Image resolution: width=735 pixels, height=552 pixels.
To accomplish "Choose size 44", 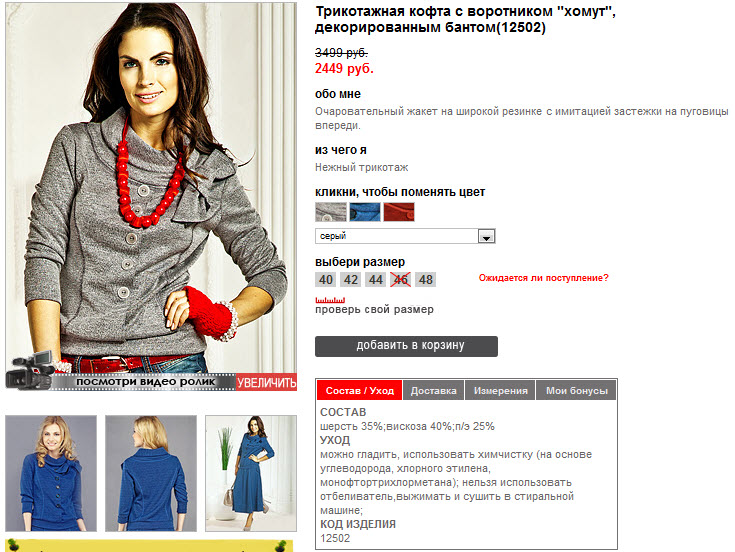I will pos(375,280).
